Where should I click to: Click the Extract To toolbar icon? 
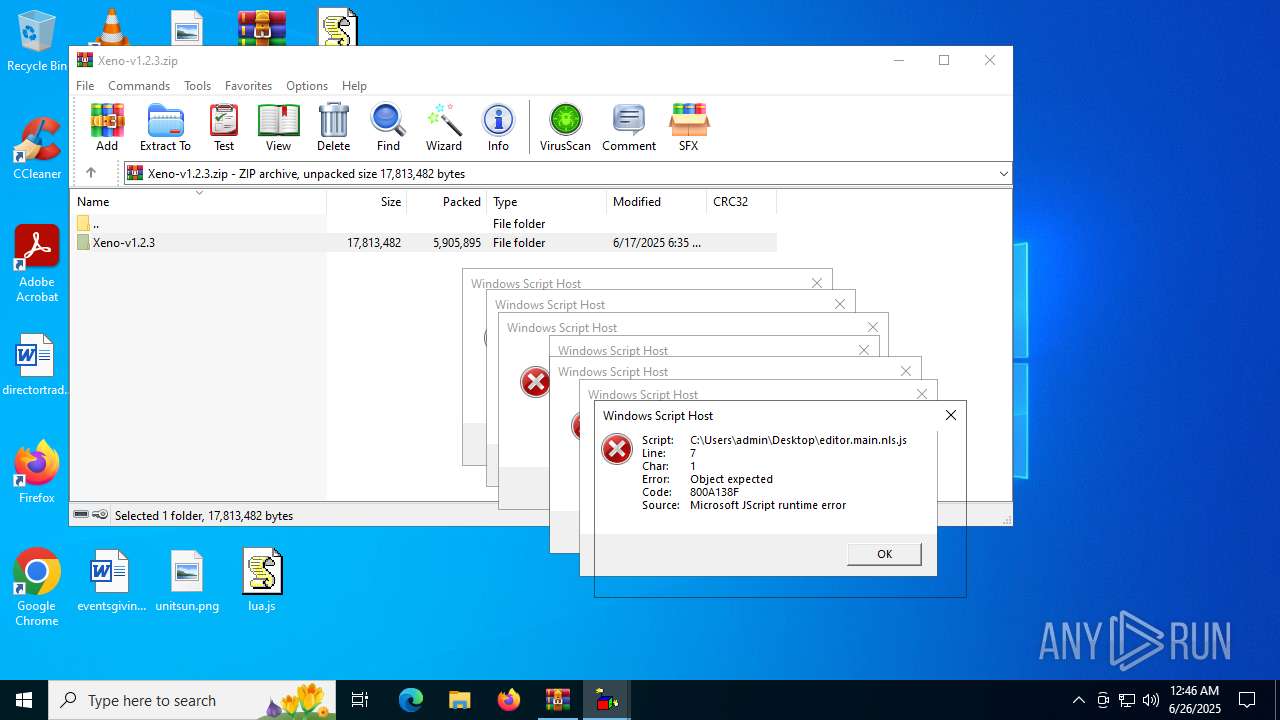pos(165,127)
